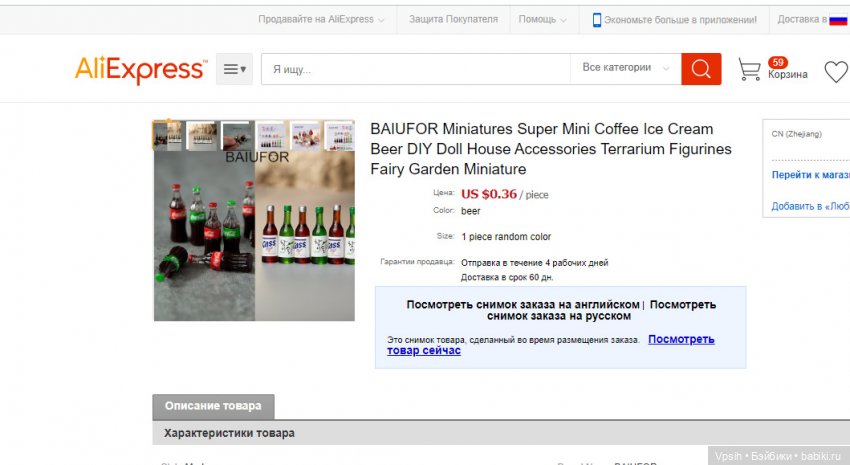This screenshot has width=850, height=465.
Task: Open the hamburger categories menu icon
Action: (x=234, y=69)
